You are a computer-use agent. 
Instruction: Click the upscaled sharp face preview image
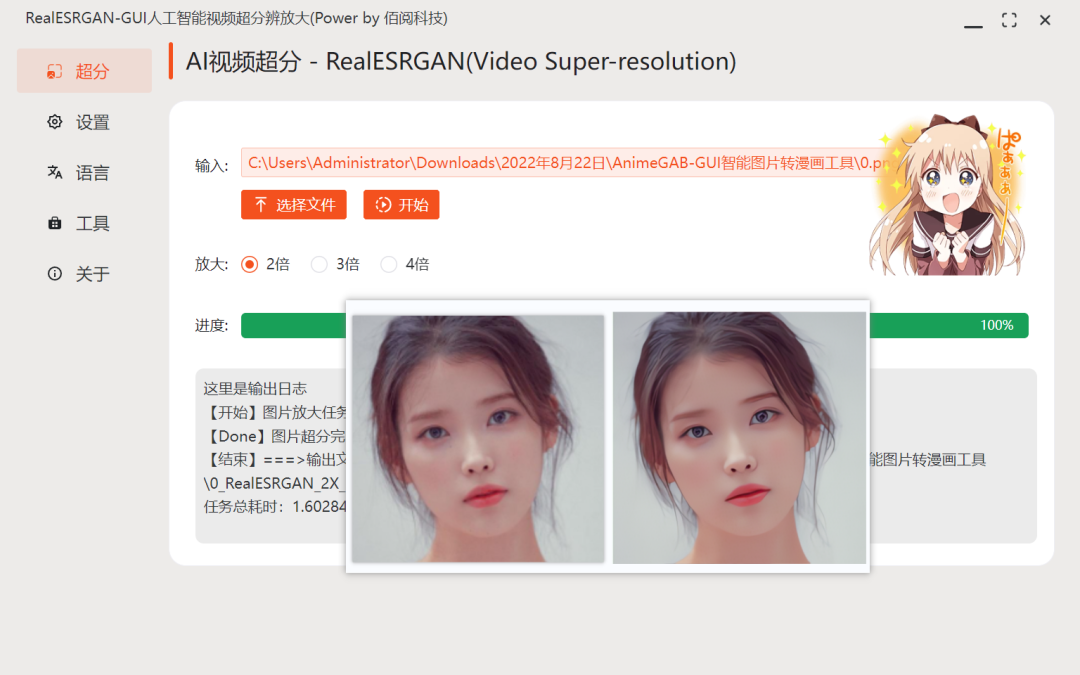coord(739,438)
